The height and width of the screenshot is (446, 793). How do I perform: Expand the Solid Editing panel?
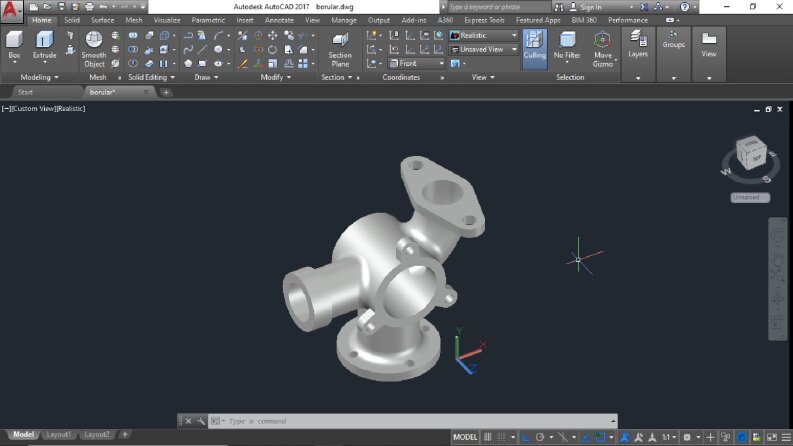coord(151,77)
